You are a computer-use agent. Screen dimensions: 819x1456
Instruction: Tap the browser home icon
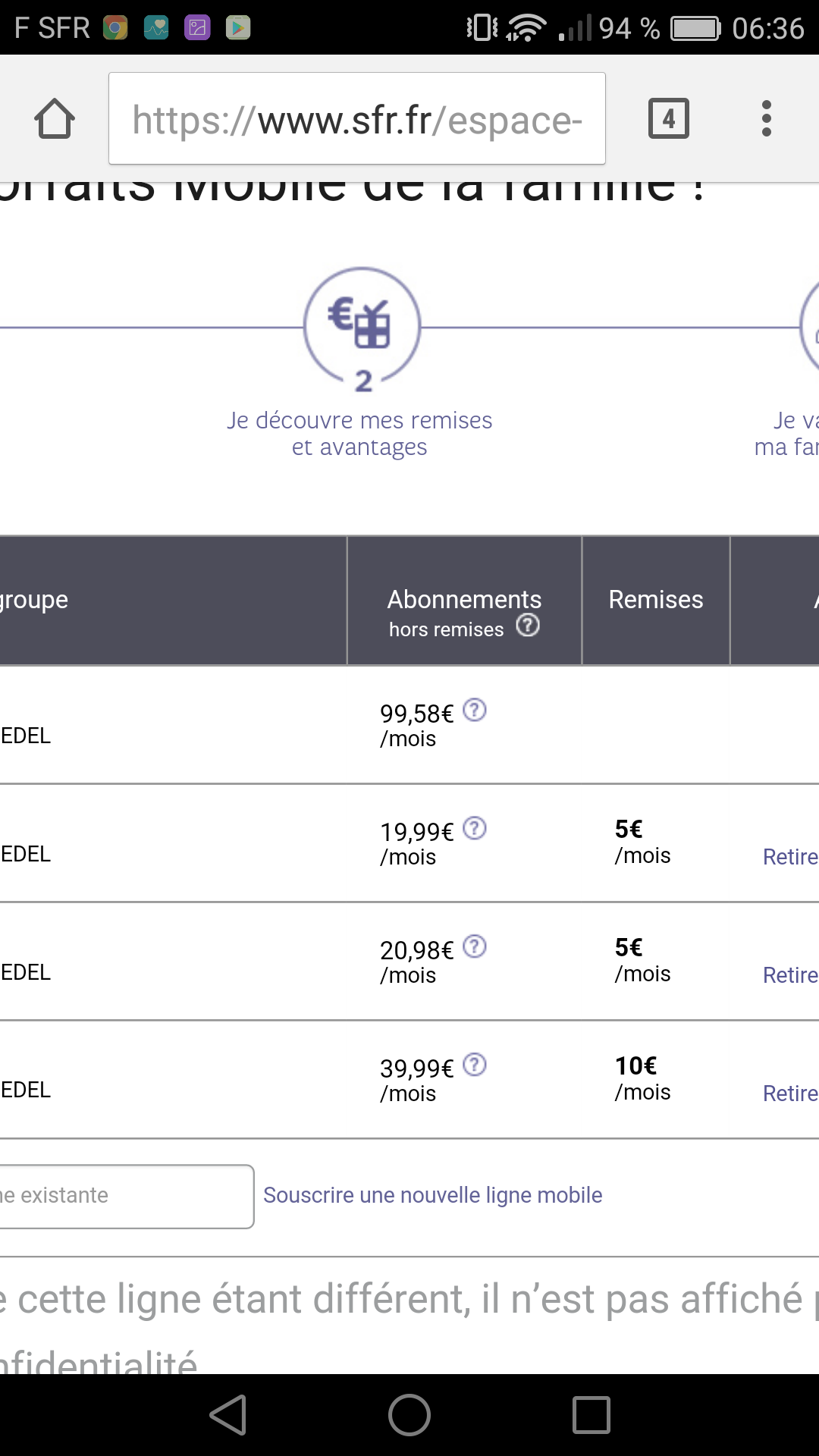pyautogui.click(x=55, y=119)
